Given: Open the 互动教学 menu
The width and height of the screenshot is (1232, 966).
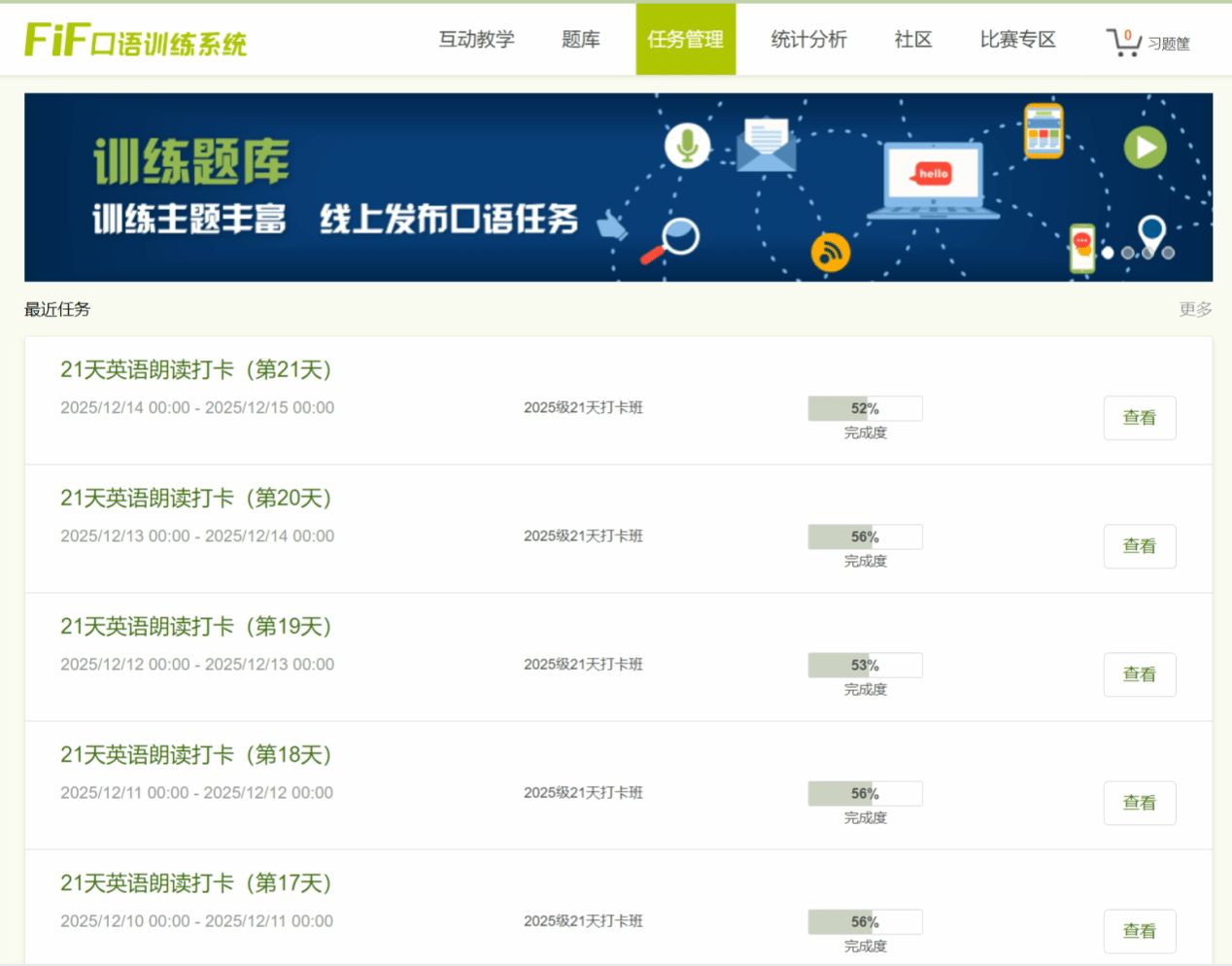Looking at the screenshot, I should [476, 40].
